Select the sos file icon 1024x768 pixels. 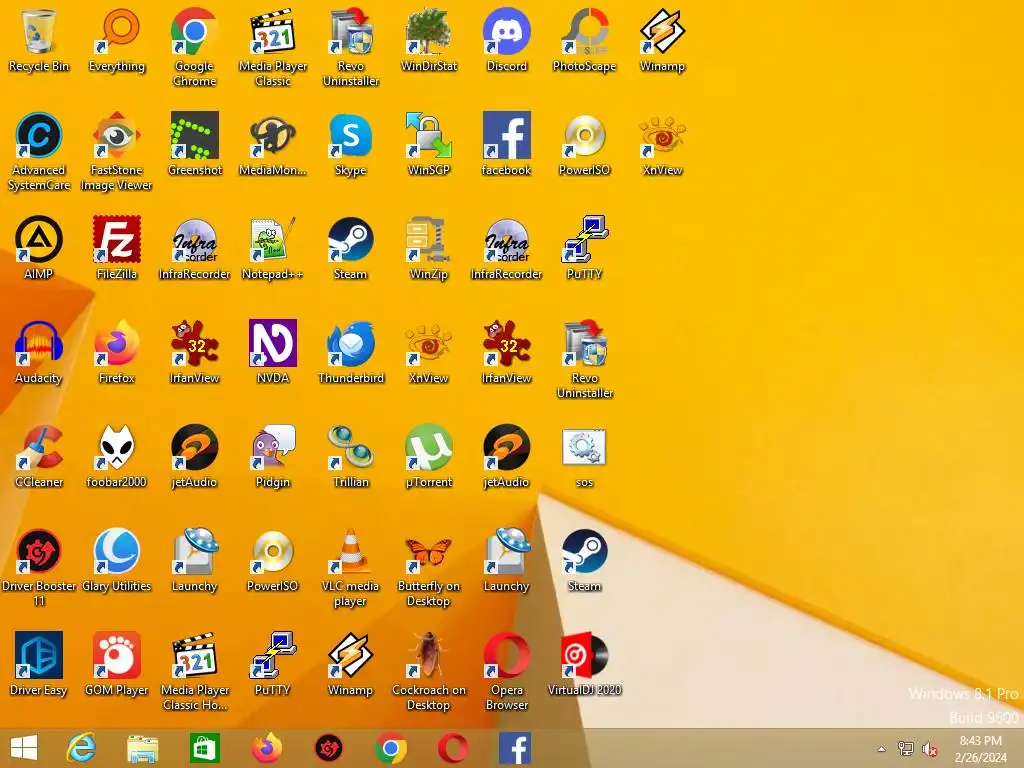click(x=584, y=458)
